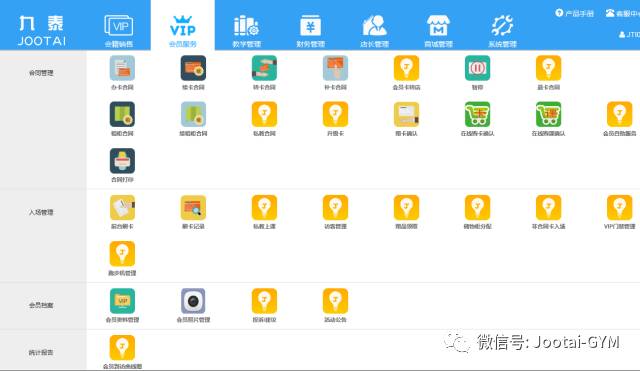Open 跑步机管理 lightbulb icon
Screen dimensions: 640x371
[x=122, y=254]
